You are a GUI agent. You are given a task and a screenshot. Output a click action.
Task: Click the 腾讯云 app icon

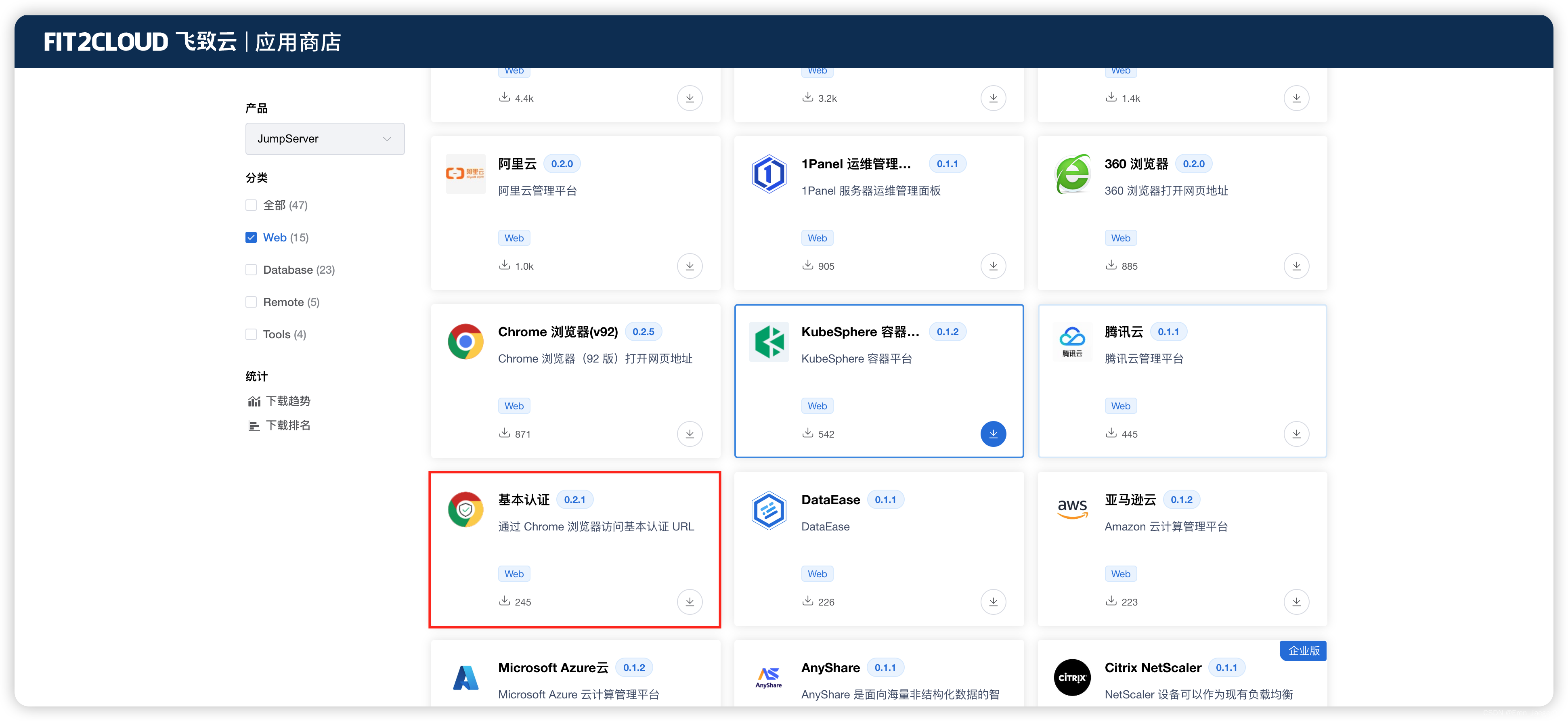point(1072,342)
